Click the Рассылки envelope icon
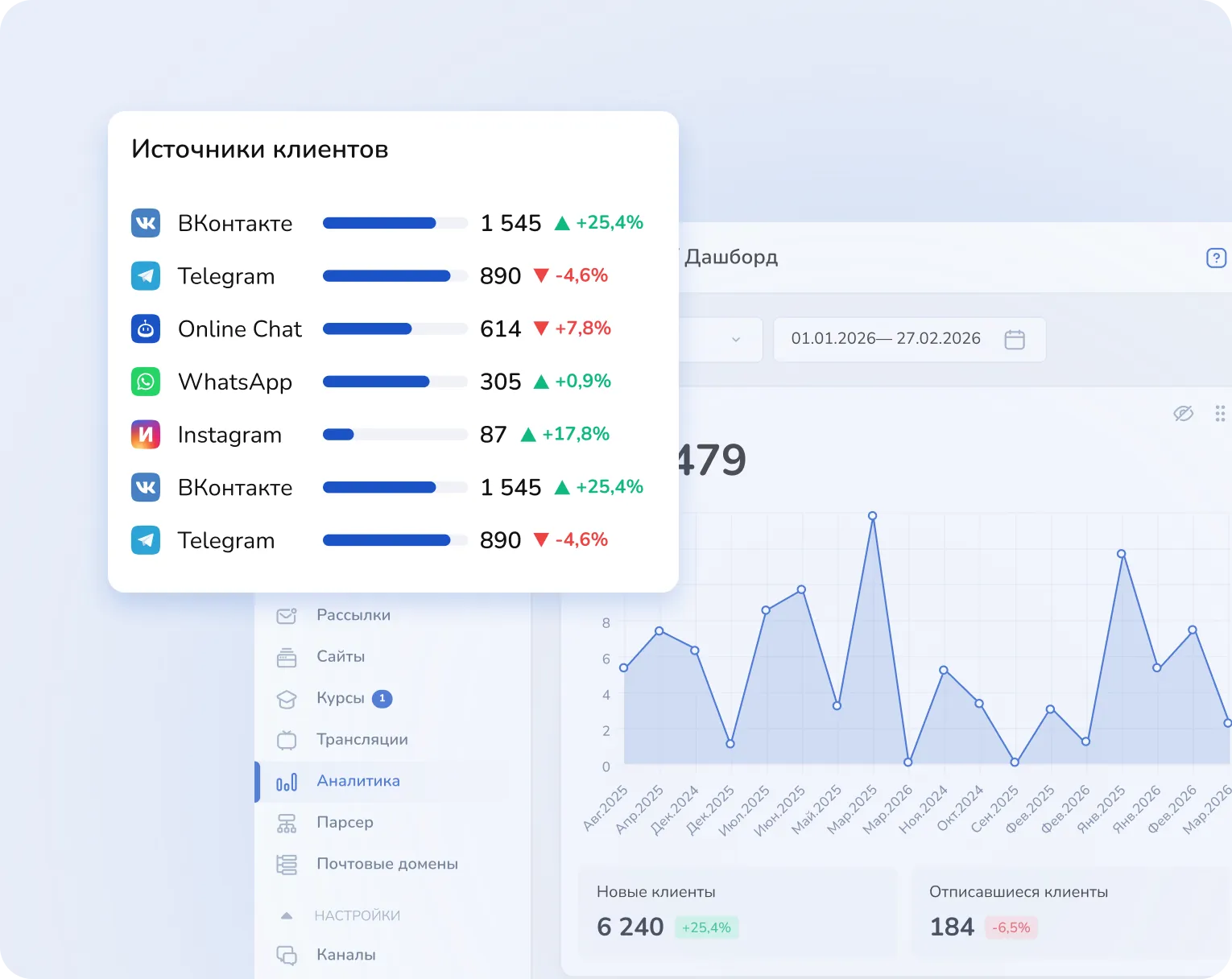This screenshot has height=979, width=1232. (287, 616)
